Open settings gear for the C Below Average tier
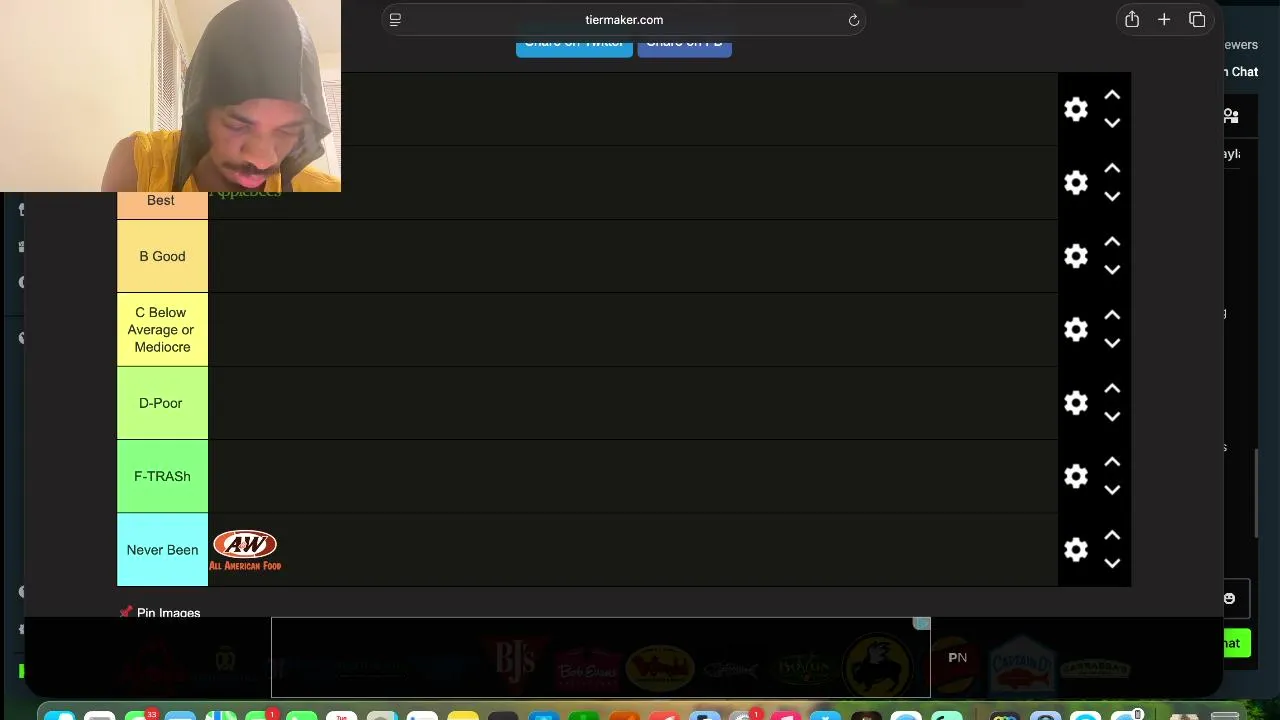Viewport: 1280px width, 720px height. coord(1076,329)
